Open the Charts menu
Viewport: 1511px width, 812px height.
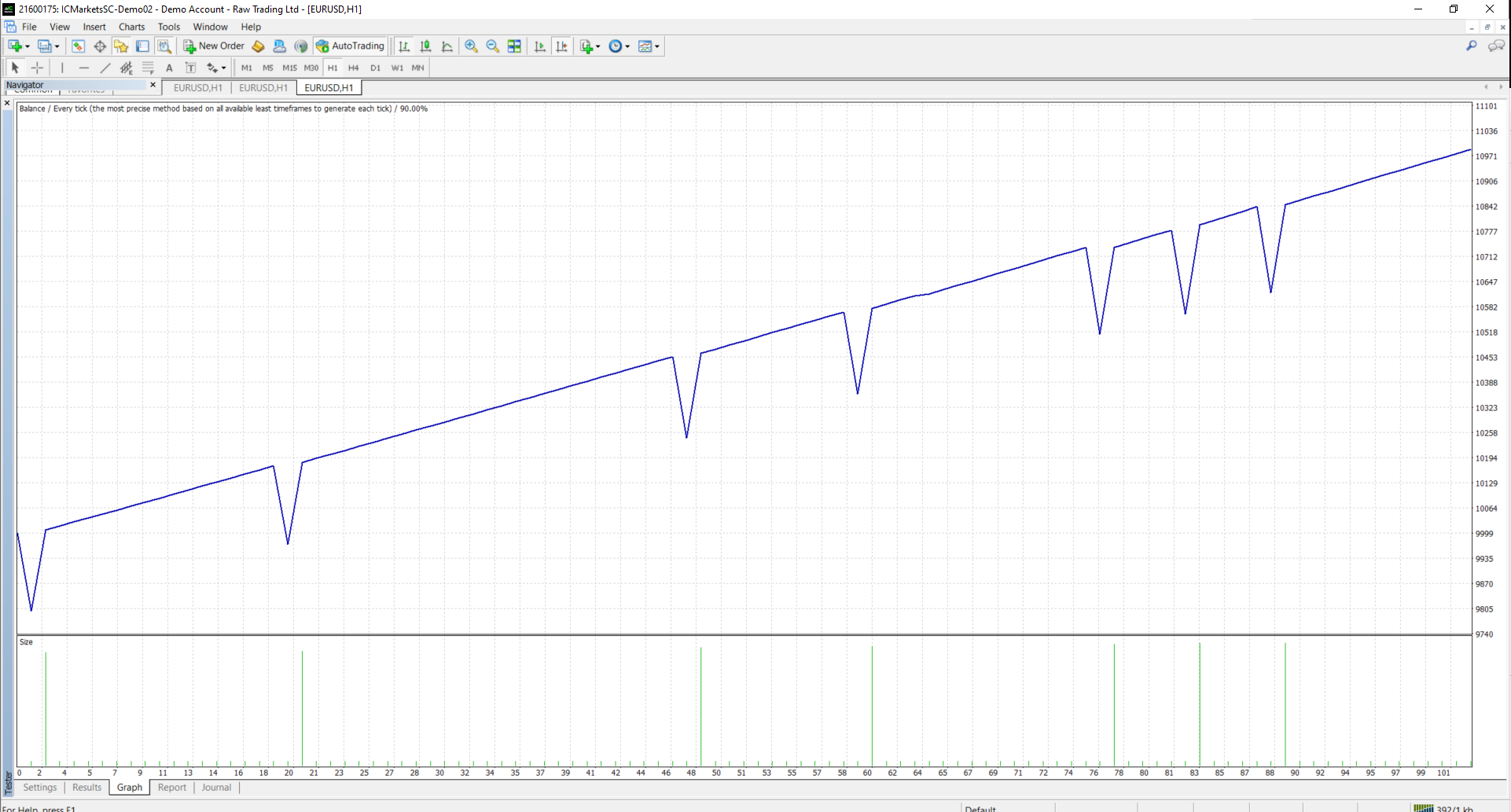click(131, 26)
